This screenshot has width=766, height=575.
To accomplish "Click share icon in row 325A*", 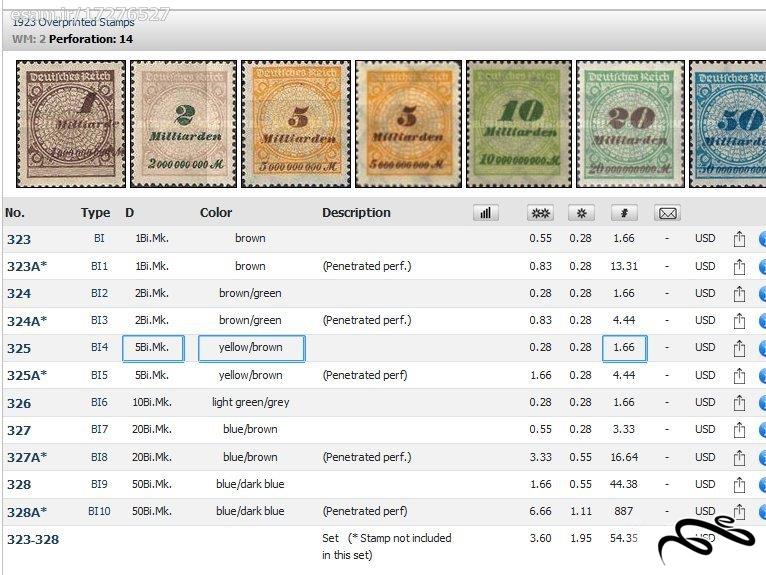I will [739, 376].
